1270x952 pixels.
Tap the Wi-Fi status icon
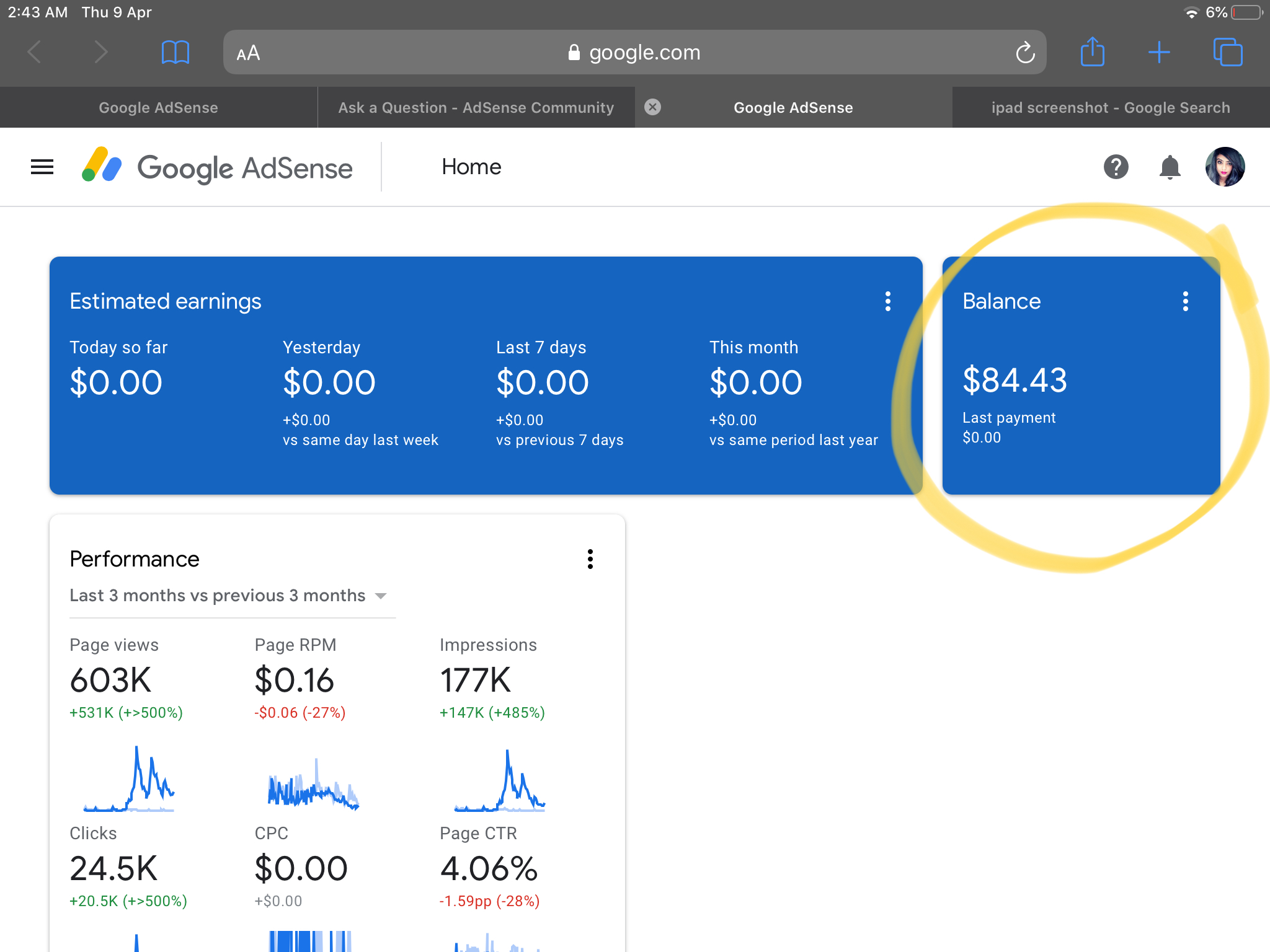pos(1191,12)
